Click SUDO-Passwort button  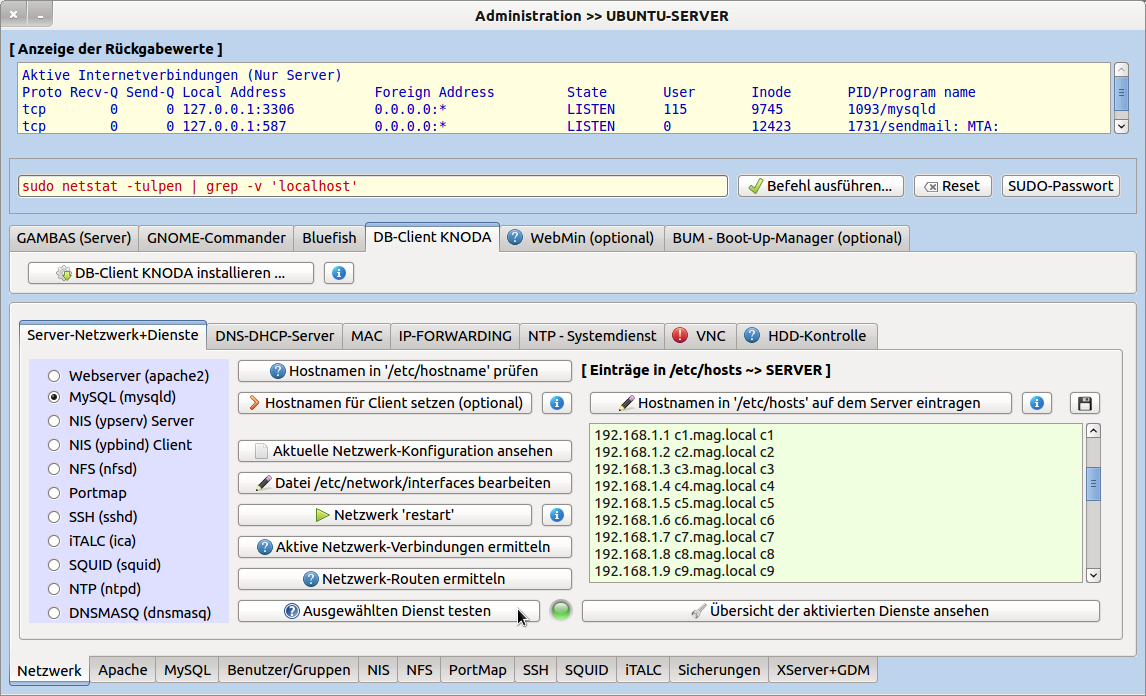coord(1060,186)
